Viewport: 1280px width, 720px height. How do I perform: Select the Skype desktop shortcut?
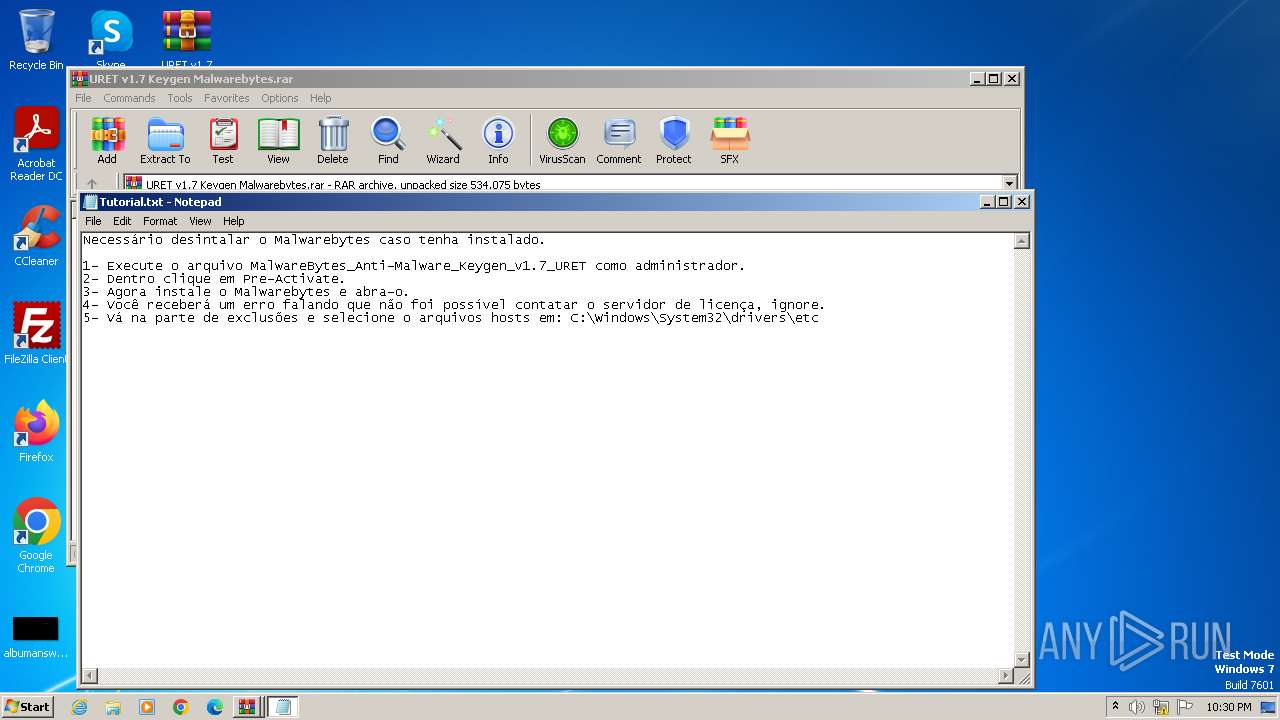pyautogui.click(x=111, y=38)
